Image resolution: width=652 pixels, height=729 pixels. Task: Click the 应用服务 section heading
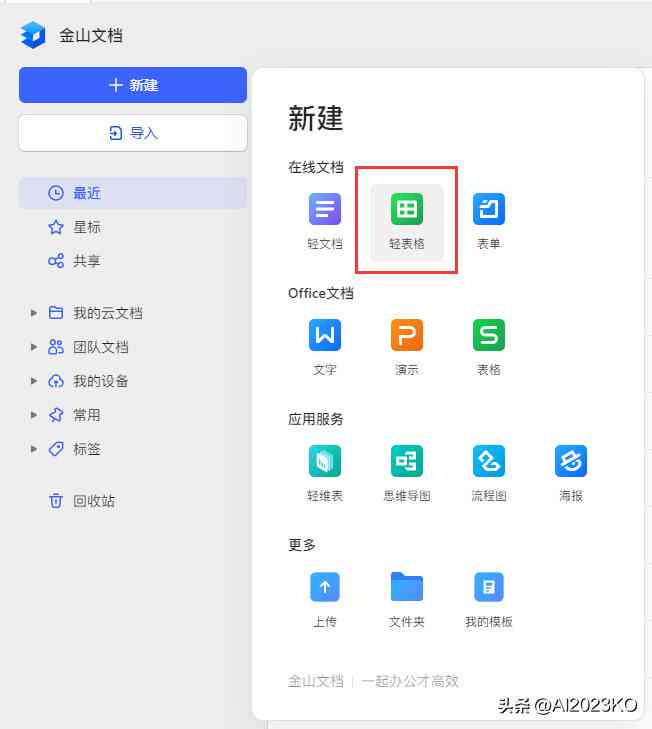coord(316,419)
